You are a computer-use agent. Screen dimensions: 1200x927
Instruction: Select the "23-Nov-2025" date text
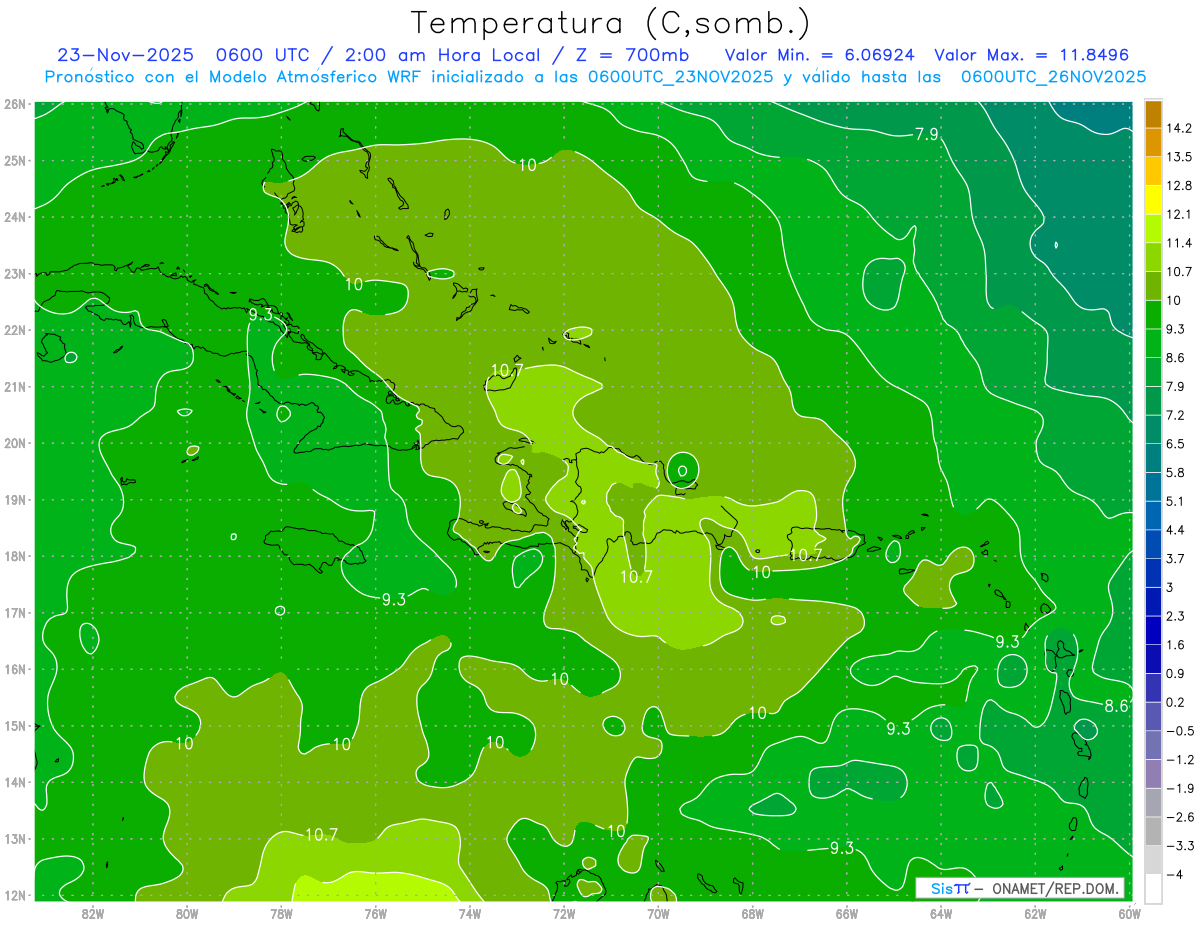(124, 55)
